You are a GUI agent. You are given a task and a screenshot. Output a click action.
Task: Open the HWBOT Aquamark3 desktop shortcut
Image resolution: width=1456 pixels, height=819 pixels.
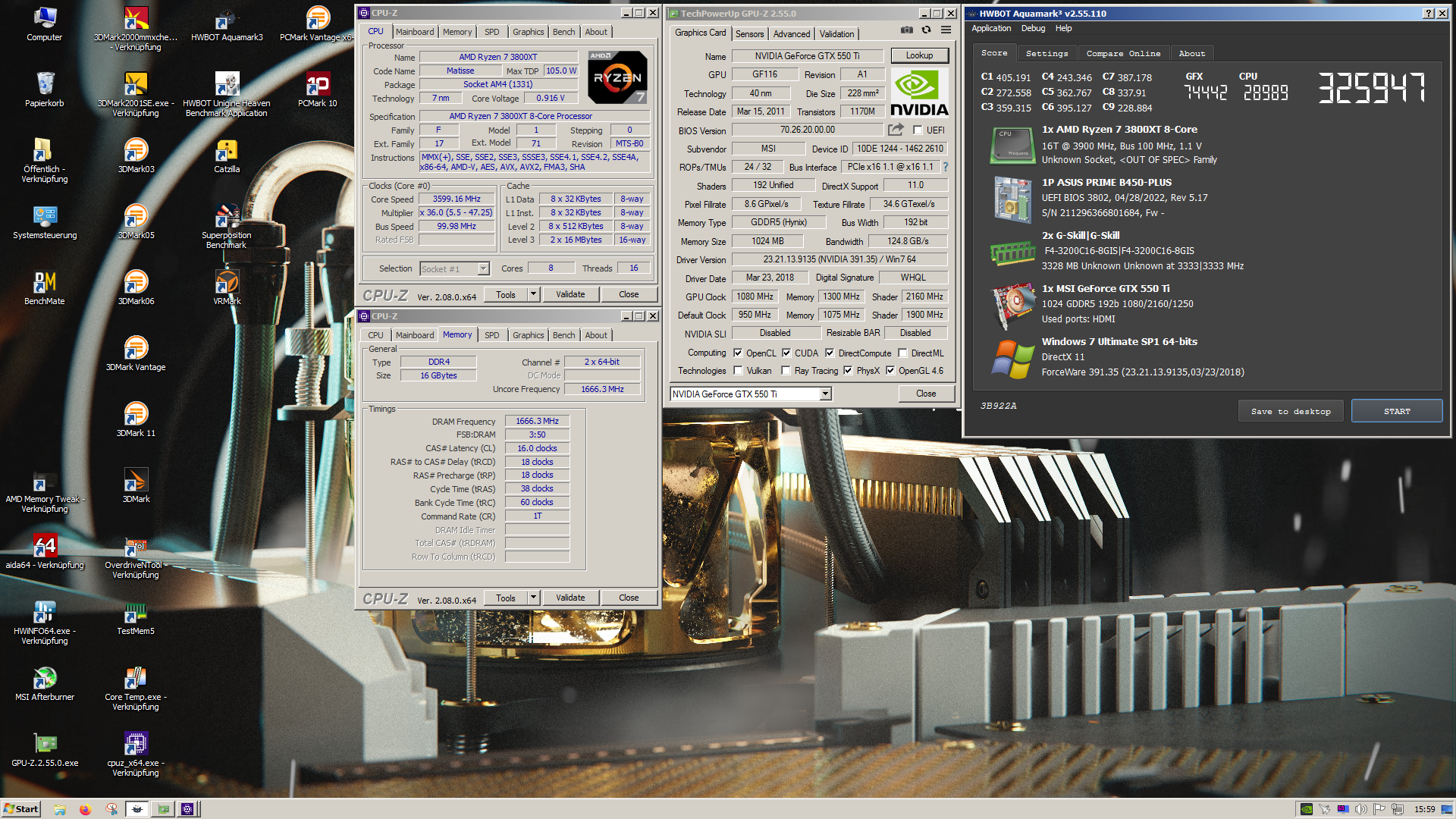[x=227, y=23]
